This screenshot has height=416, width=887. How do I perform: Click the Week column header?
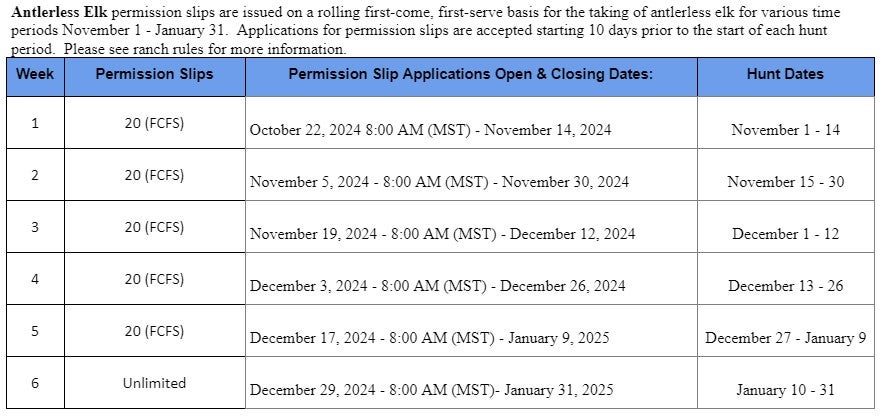point(35,74)
